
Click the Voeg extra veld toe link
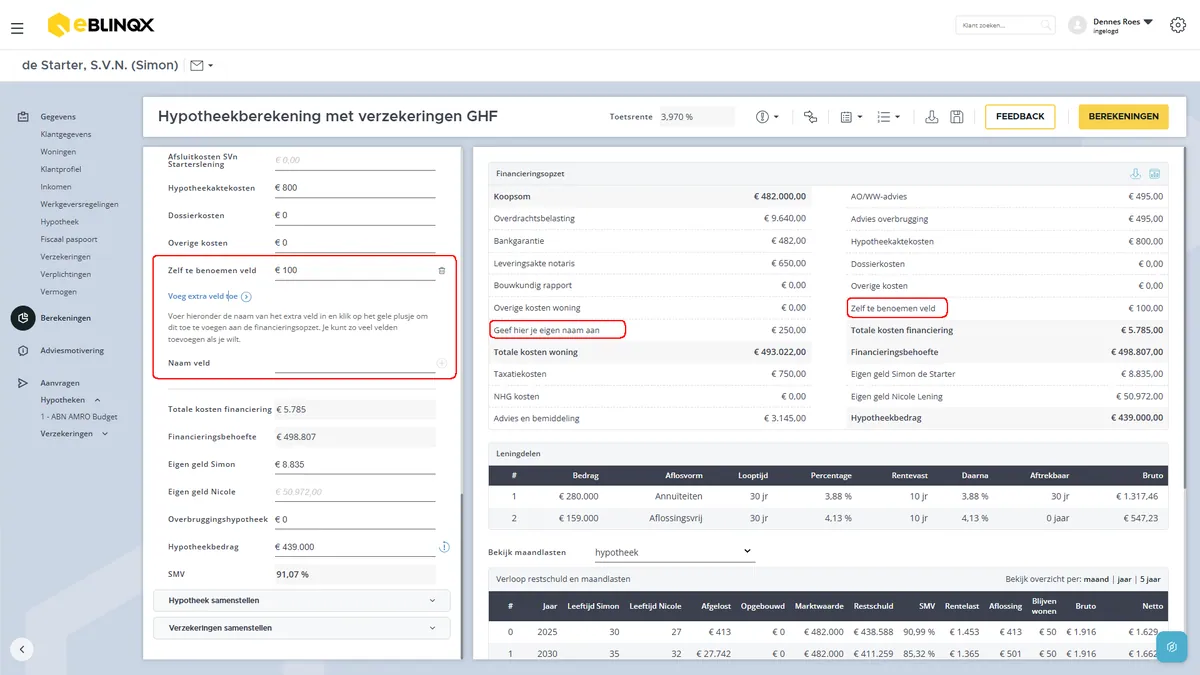(209, 296)
